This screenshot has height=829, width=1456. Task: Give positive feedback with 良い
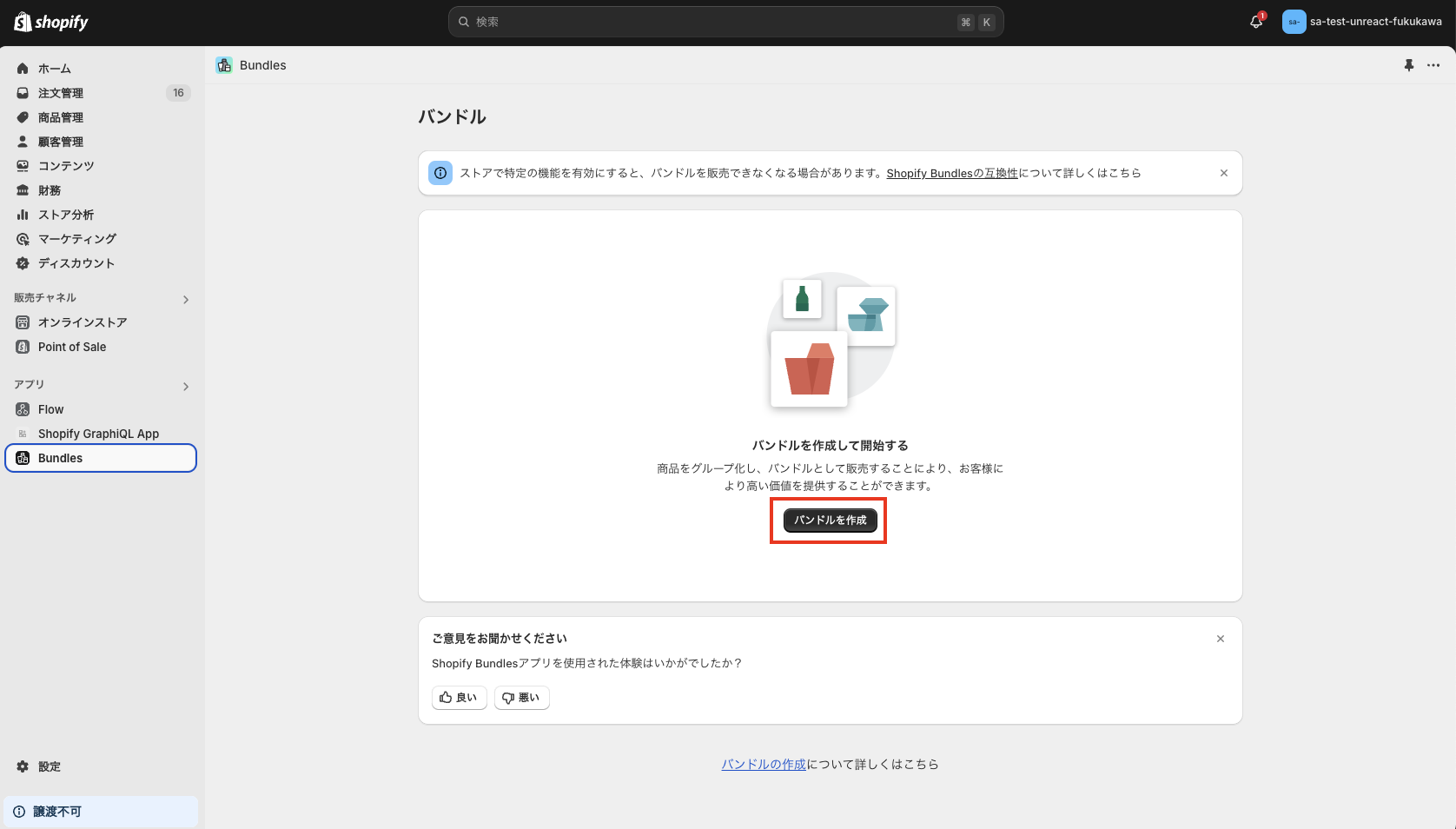coord(459,697)
